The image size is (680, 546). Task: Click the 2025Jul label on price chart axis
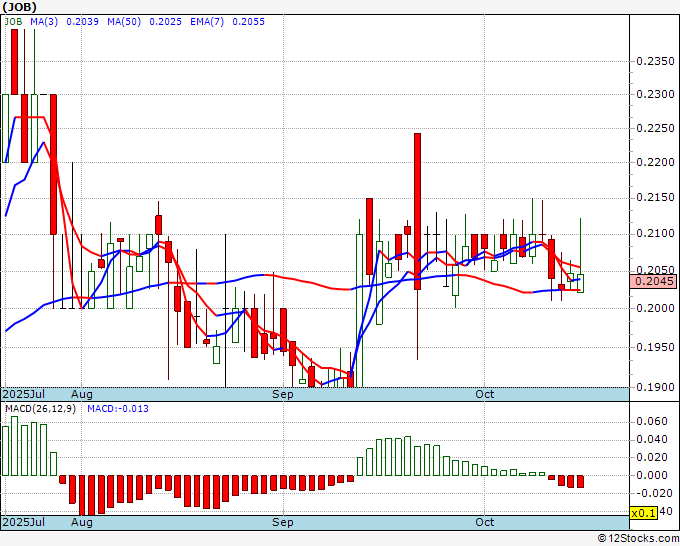coord(23,394)
